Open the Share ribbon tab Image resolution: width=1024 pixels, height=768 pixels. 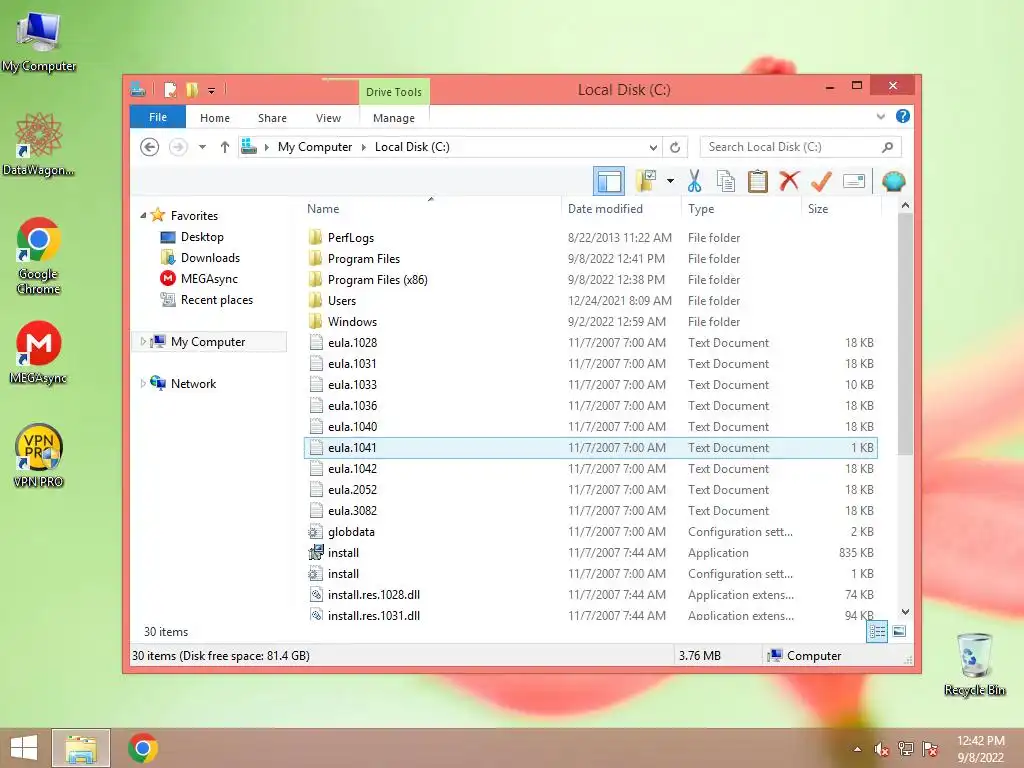pos(272,118)
